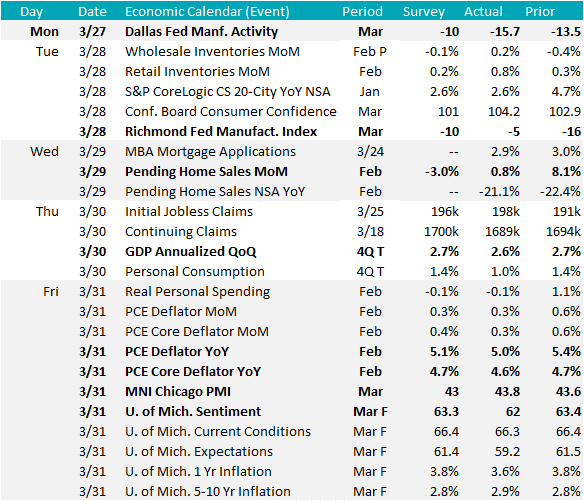Select the Dallas Fed Manf. Activity row
Image resolution: width=584 pixels, height=501 pixels.
coord(292,32)
